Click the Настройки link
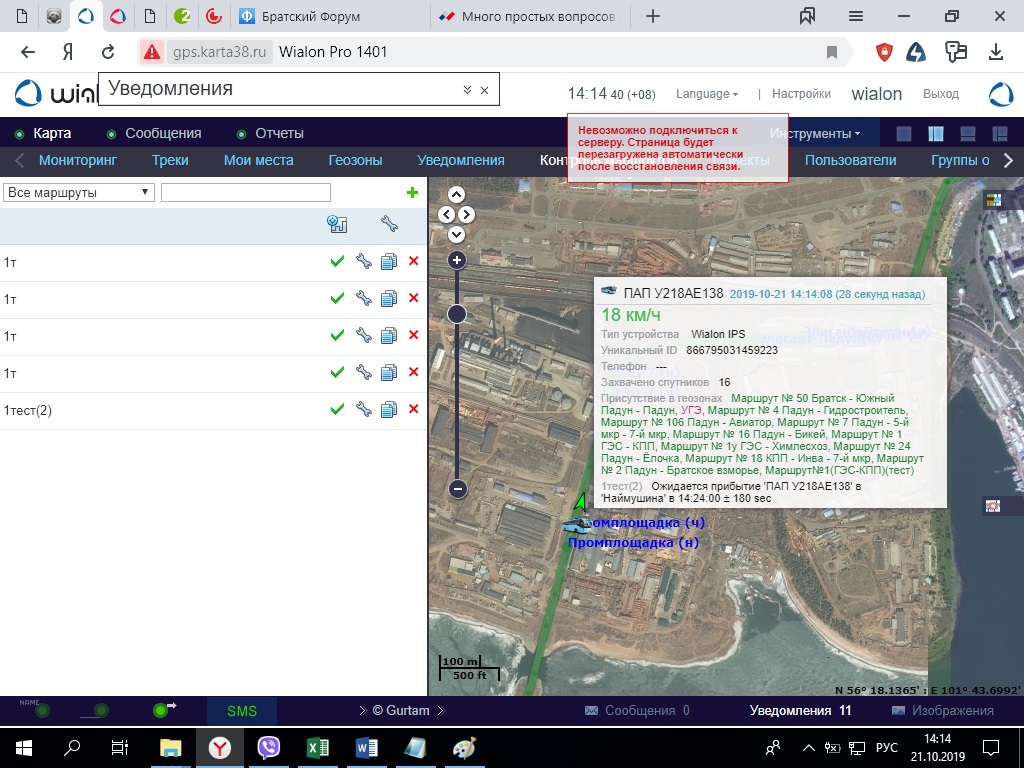 tap(801, 94)
